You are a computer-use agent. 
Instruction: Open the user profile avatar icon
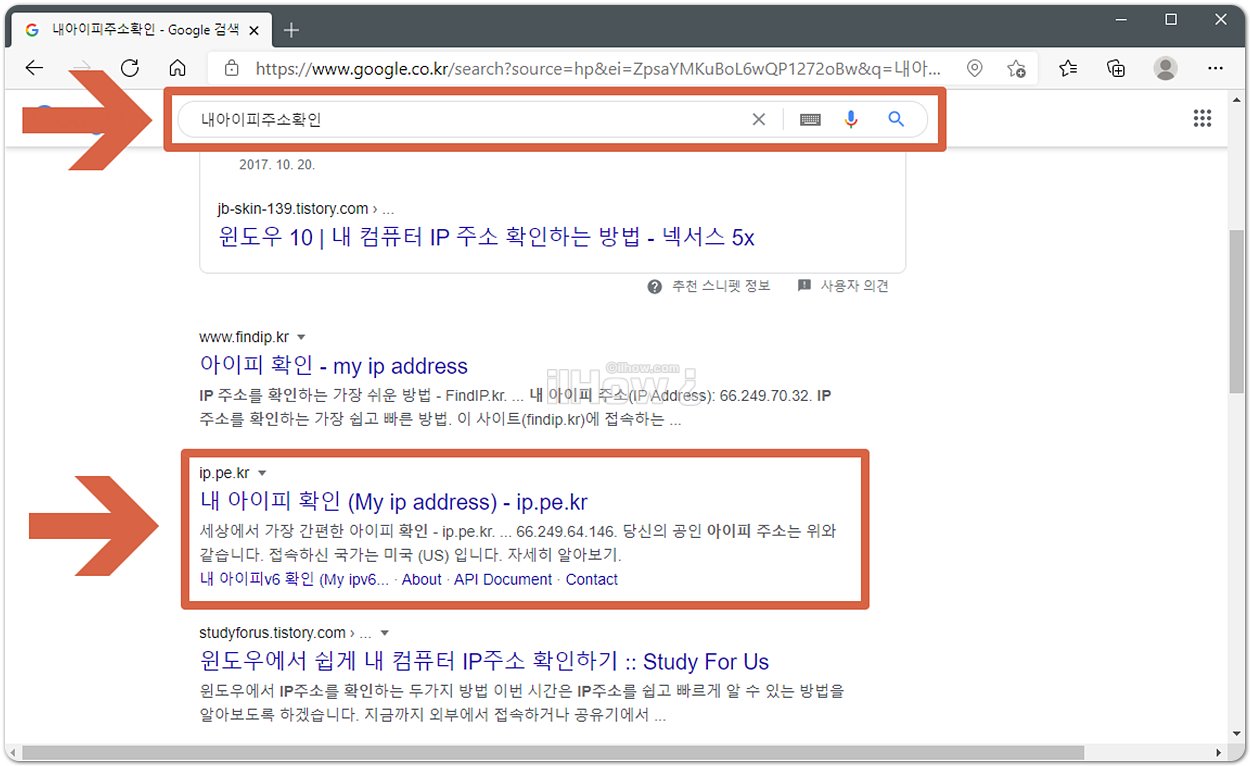1165,68
